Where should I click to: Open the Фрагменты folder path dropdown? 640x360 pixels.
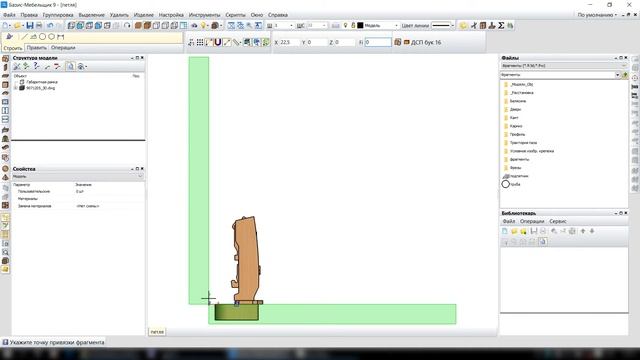pyautogui.click(x=617, y=75)
